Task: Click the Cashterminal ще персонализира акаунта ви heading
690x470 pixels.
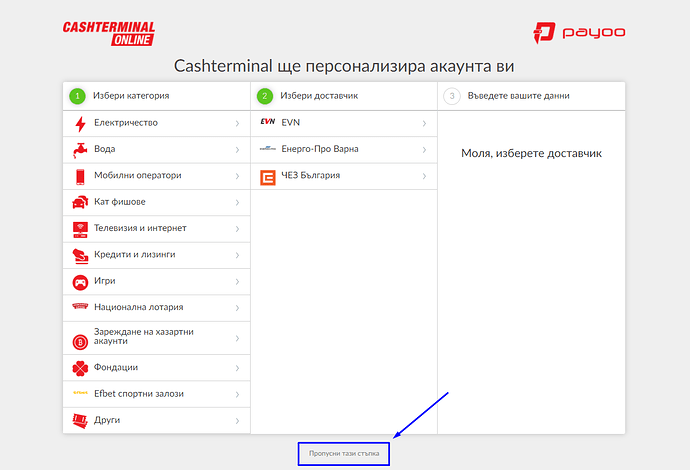Action: click(344, 66)
